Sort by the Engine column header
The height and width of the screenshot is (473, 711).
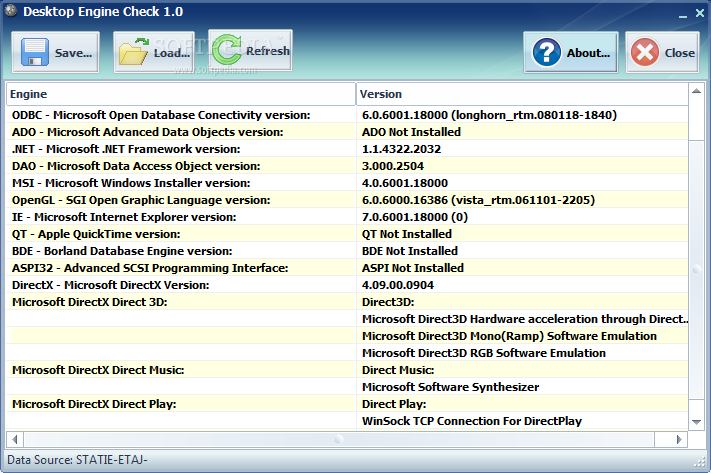(181, 94)
